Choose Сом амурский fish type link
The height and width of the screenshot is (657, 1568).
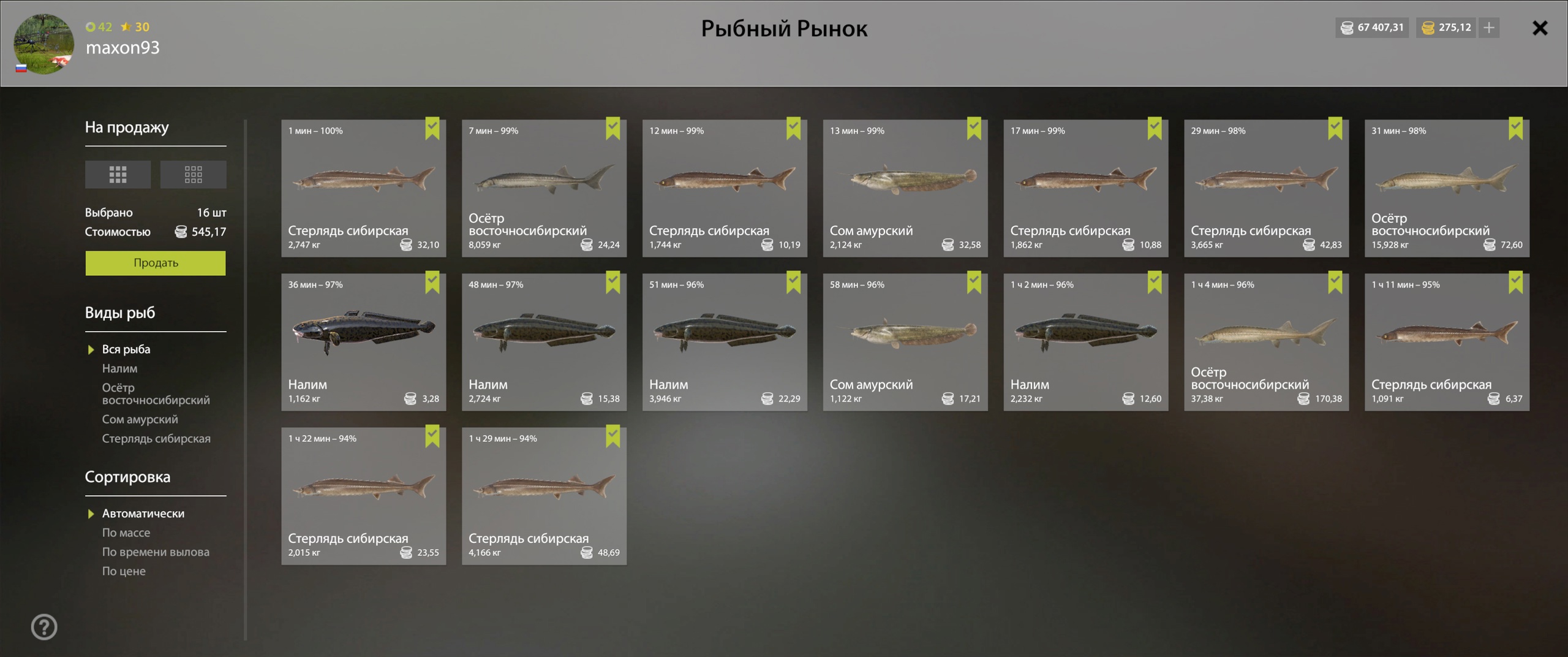tap(140, 419)
